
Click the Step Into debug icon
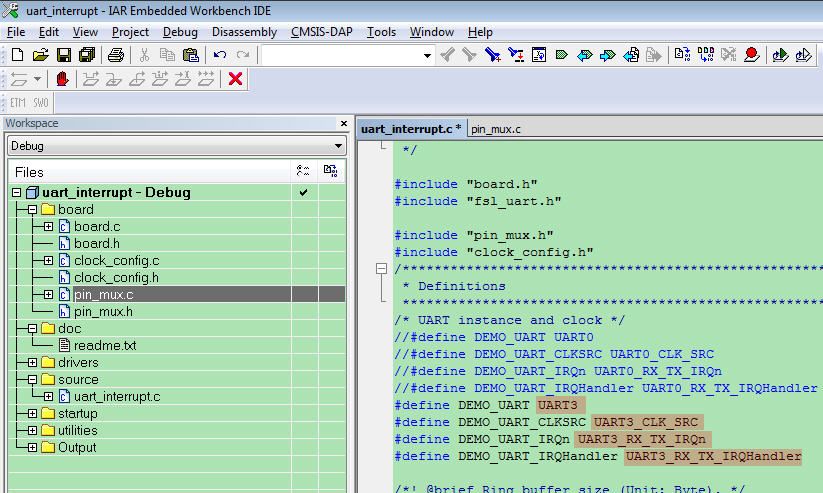pos(113,79)
